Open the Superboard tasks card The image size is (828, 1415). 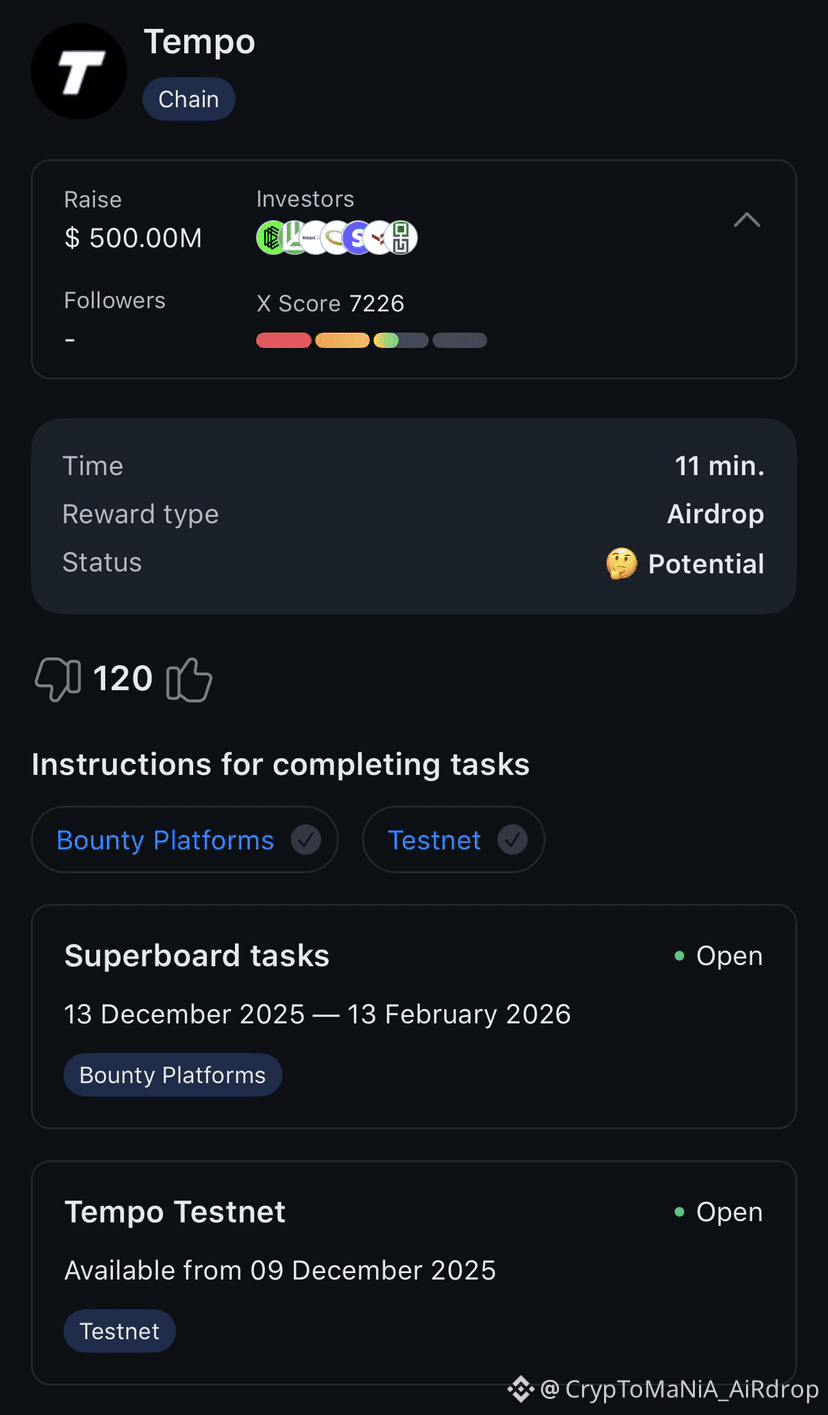pyautogui.click(x=414, y=1017)
